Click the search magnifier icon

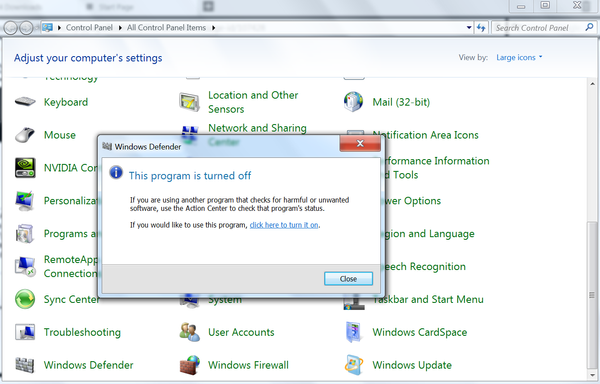[590, 27]
